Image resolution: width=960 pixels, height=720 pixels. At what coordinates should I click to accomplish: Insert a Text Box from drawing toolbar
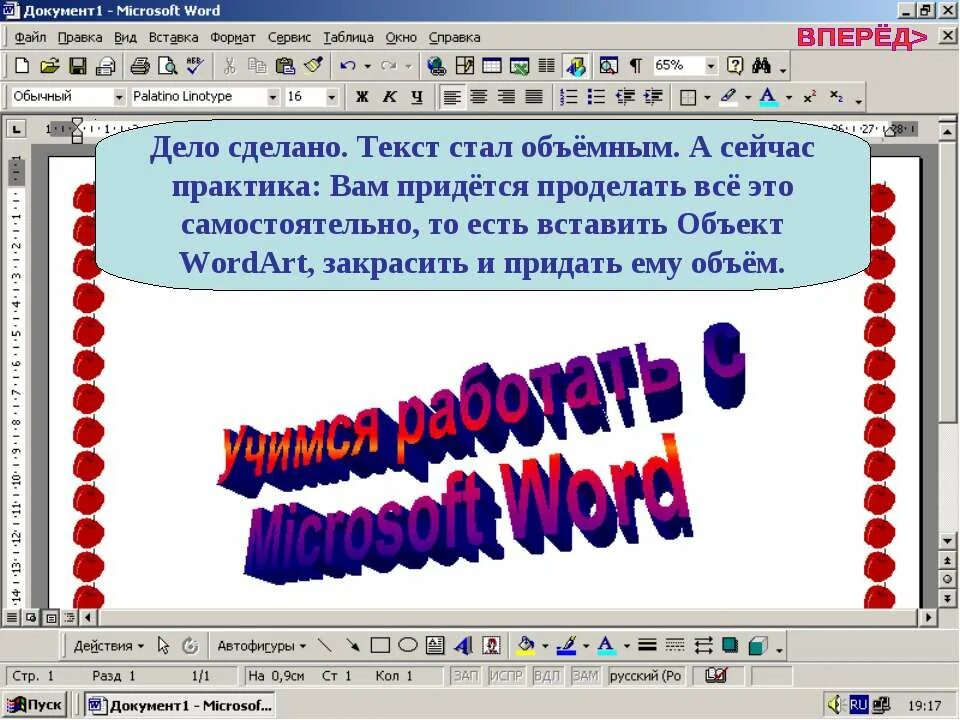[435, 645]
